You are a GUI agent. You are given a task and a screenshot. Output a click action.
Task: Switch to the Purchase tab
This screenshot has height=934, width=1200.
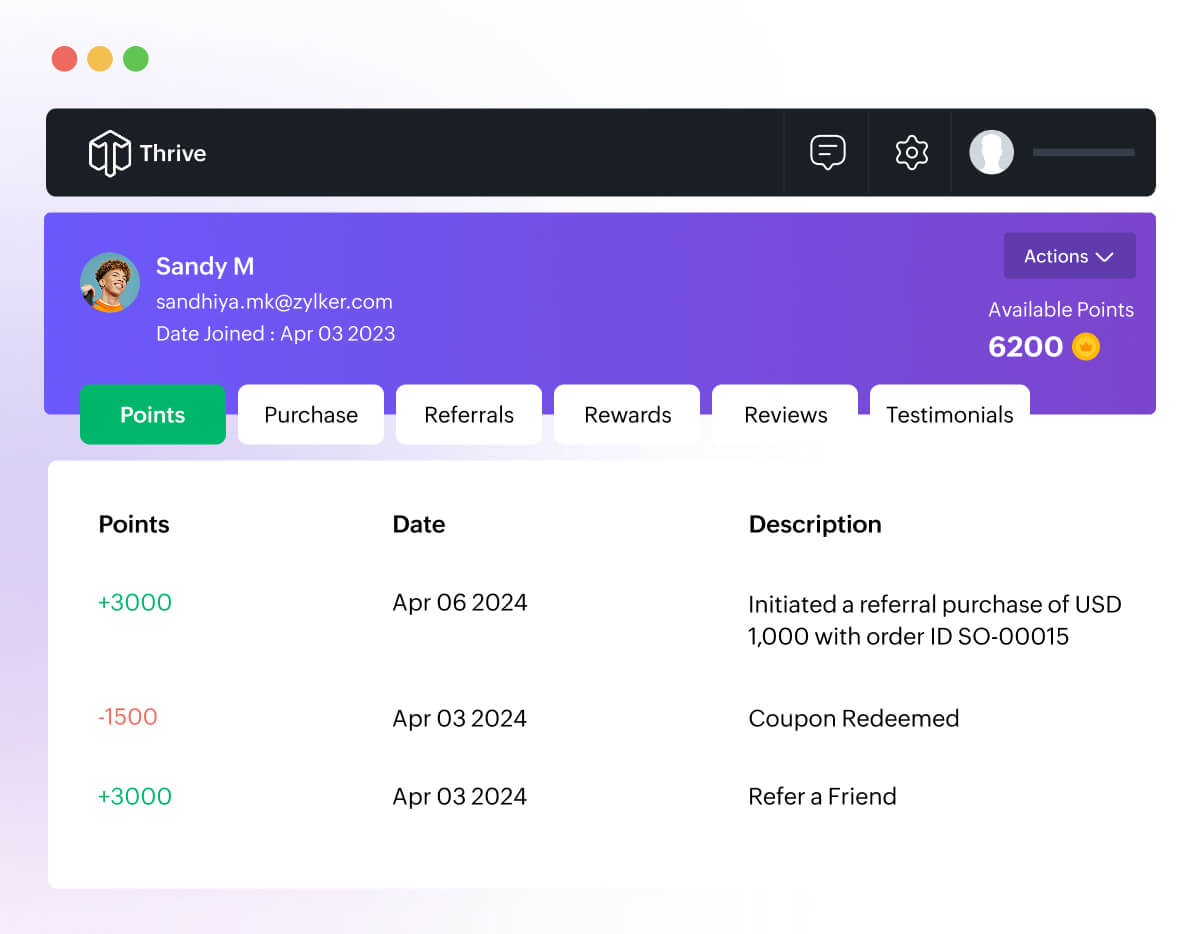(x=311, y=415)
